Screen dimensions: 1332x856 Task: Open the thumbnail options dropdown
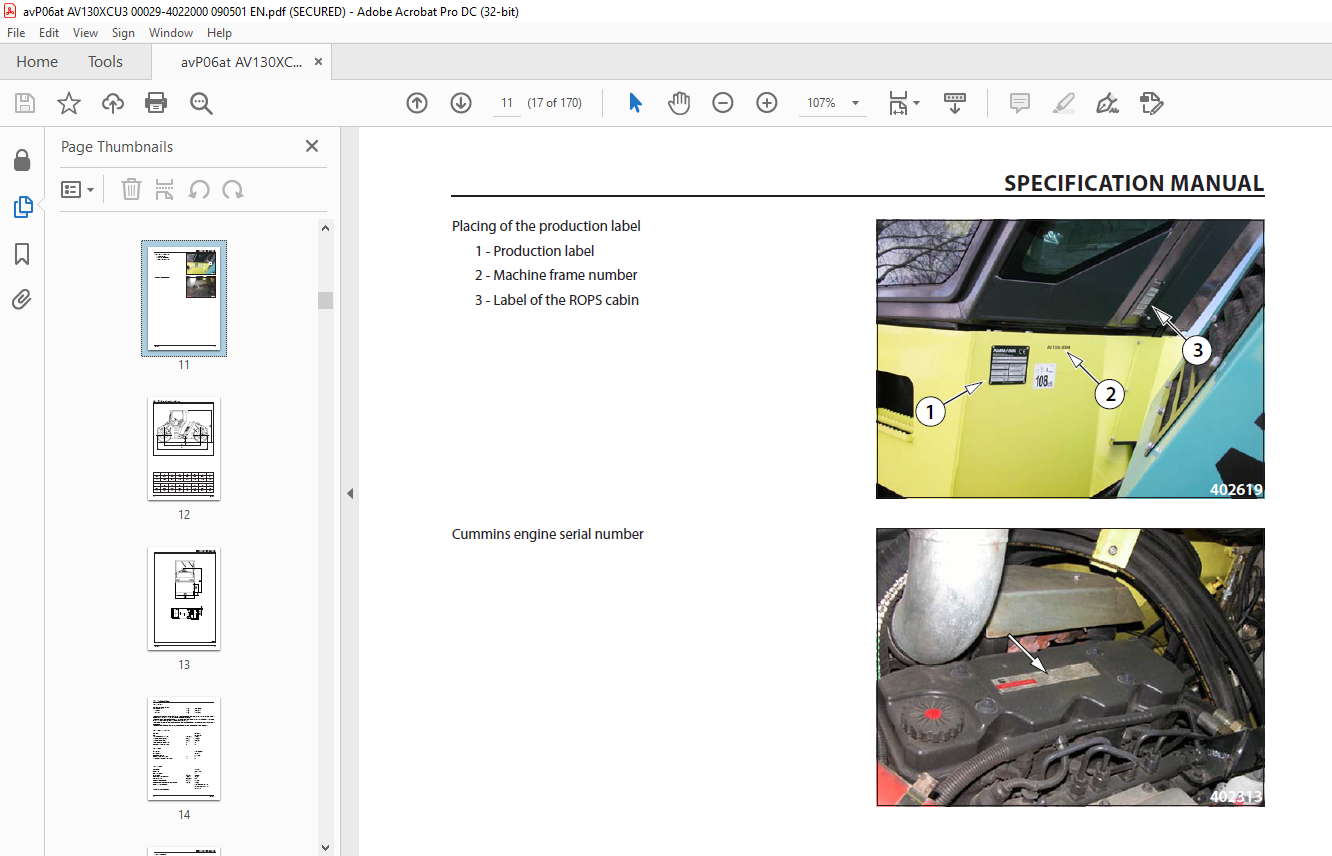[78, 189]
